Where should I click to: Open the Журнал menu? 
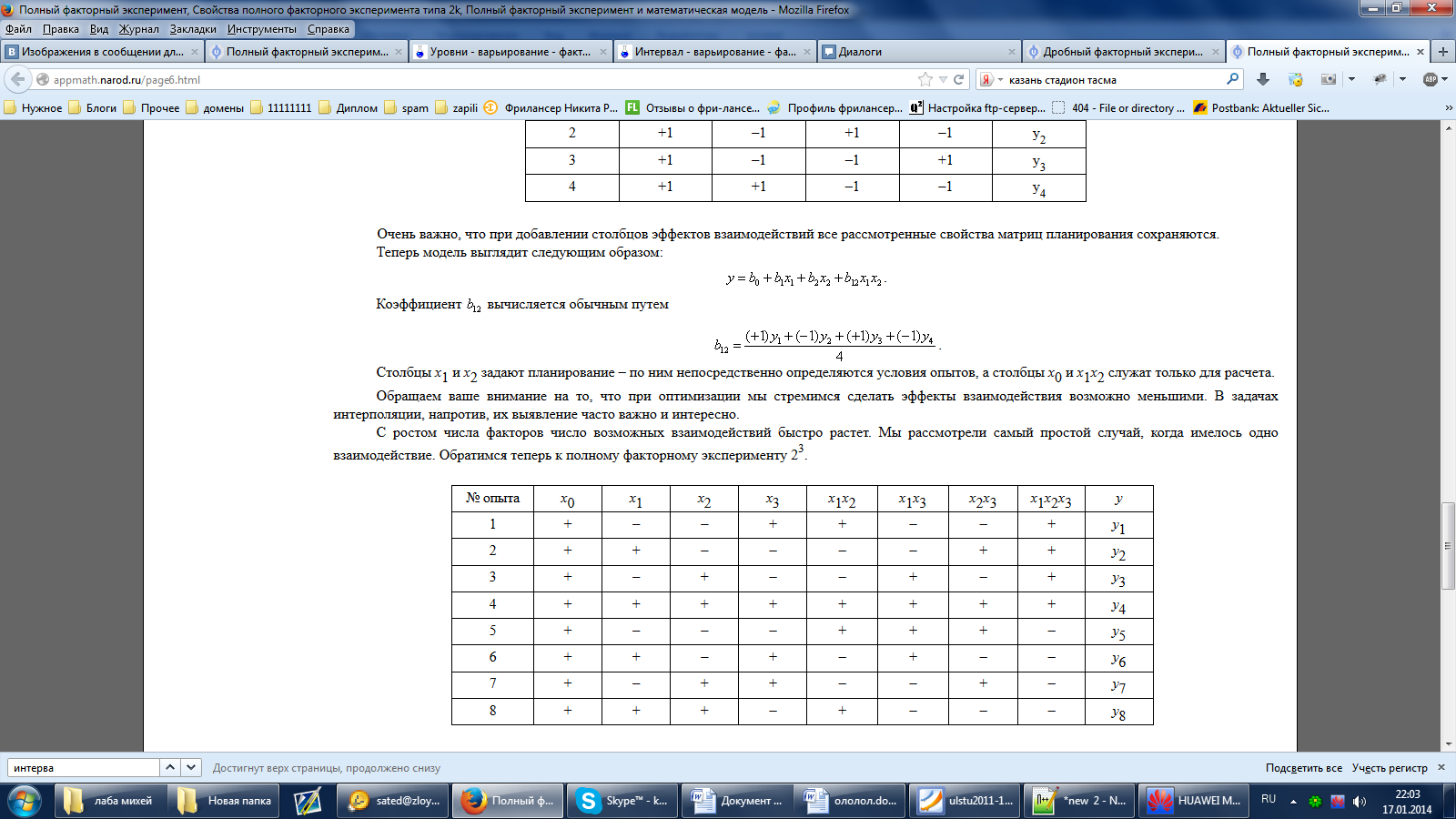pyautogui.click(x=139, y=29)
